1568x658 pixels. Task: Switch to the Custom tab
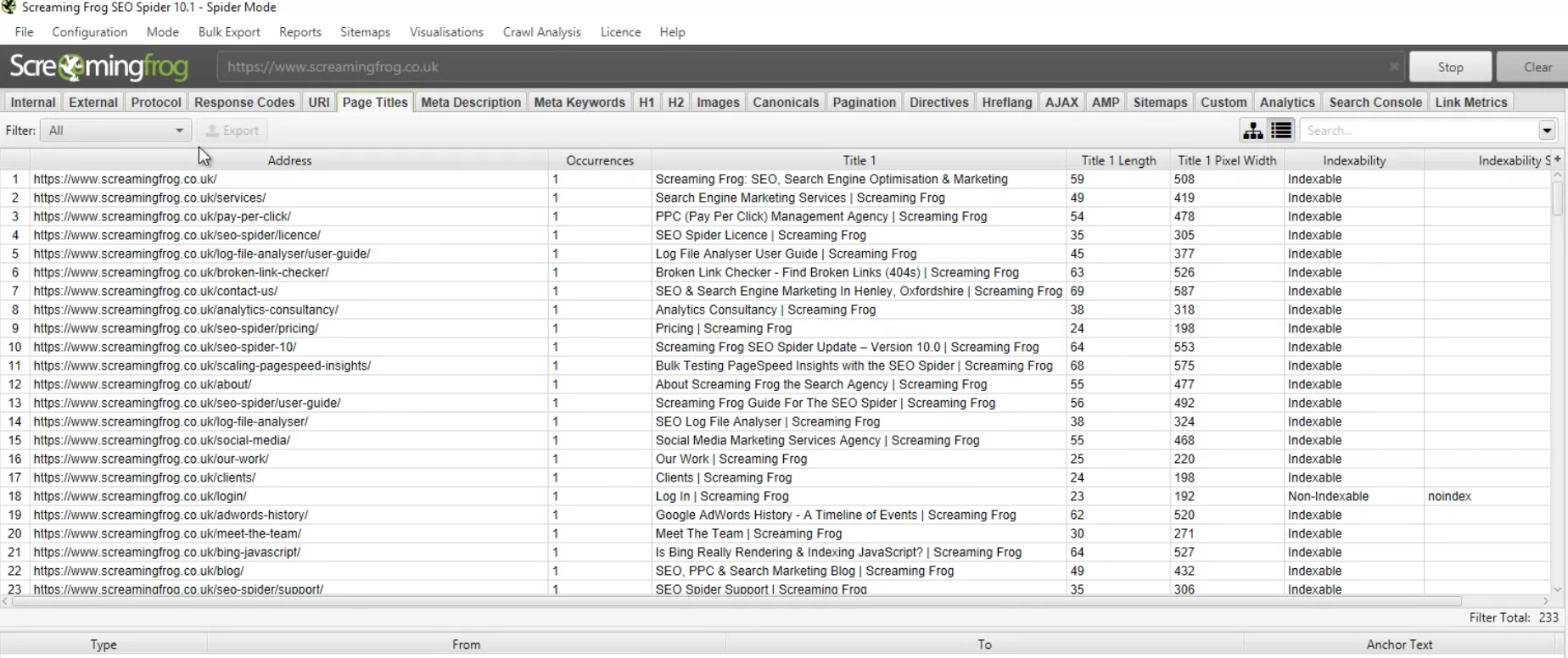click(x=1224, y=102)
